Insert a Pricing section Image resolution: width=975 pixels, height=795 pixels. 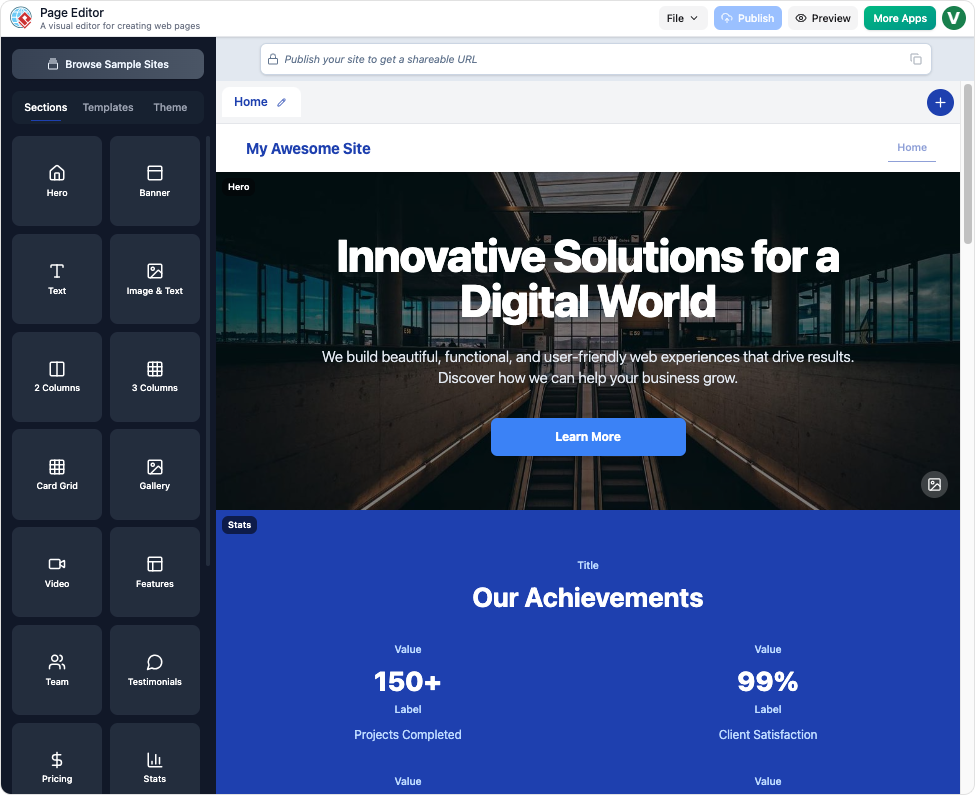[x=57, y=767]
